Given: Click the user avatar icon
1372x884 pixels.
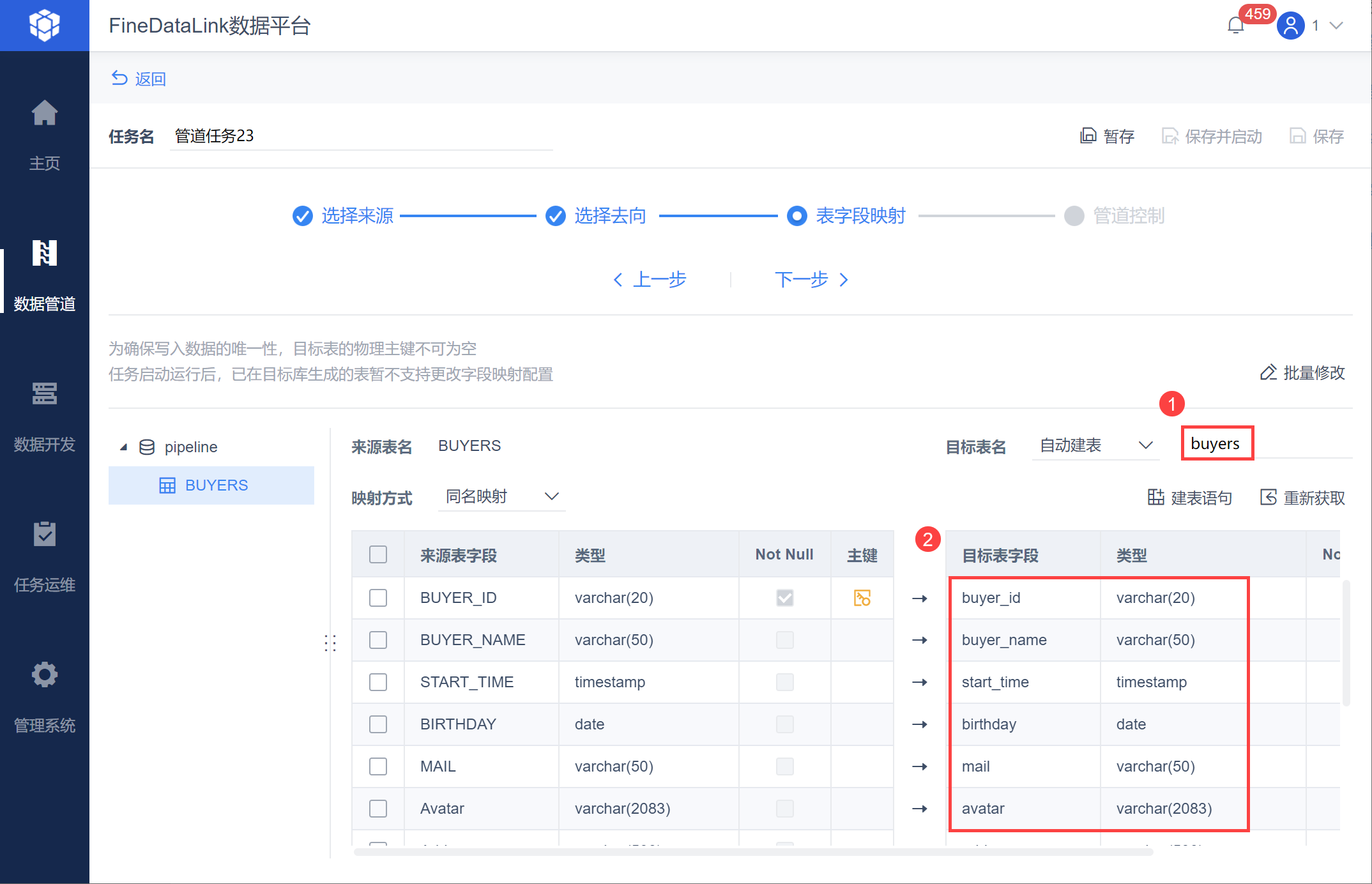Looking at the screenshot, I should pyautogui.click(x=1291, y=26).
